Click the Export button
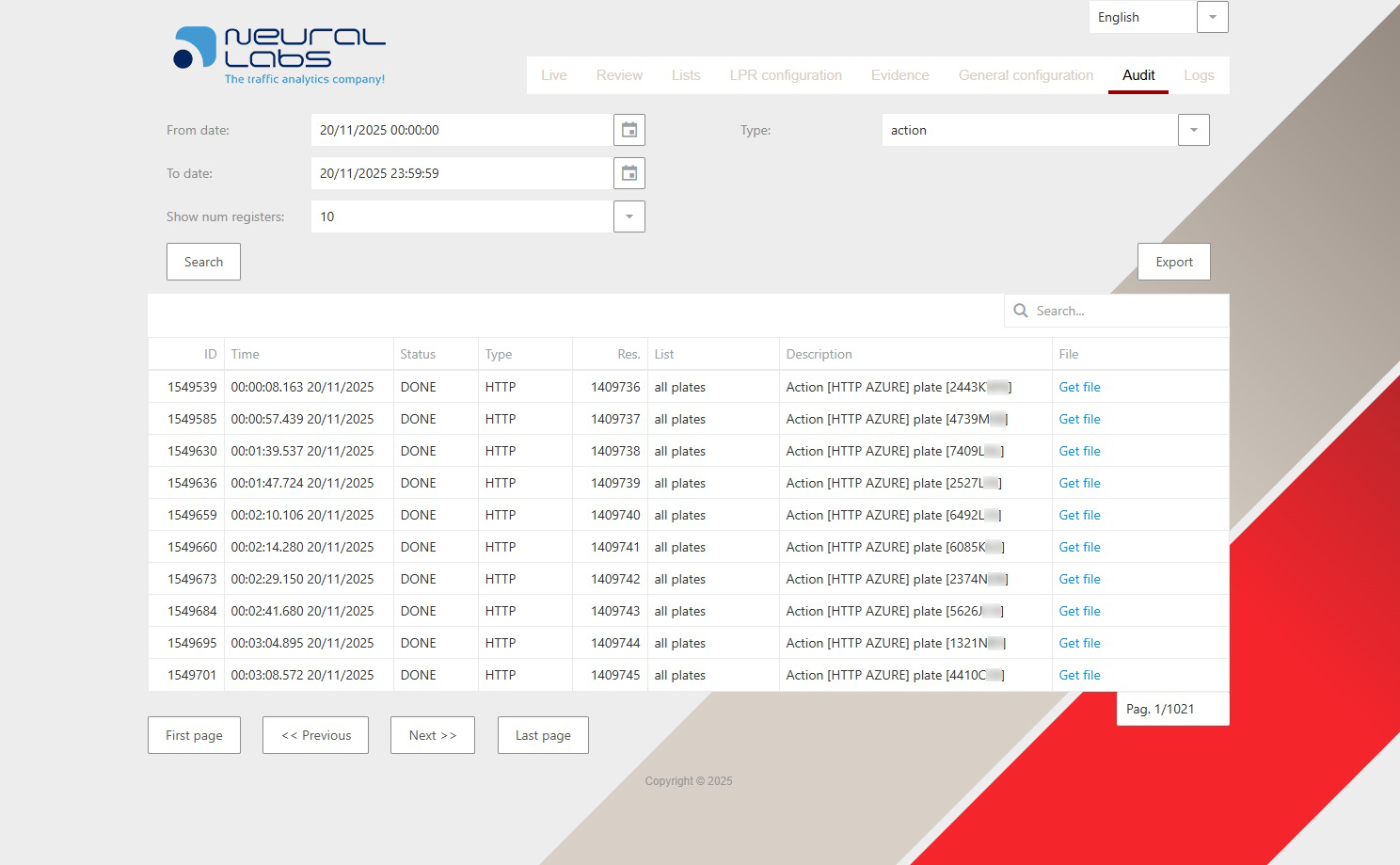Image resolution: width=1400 pixels, height=865 pixels. pos(1173,262)
